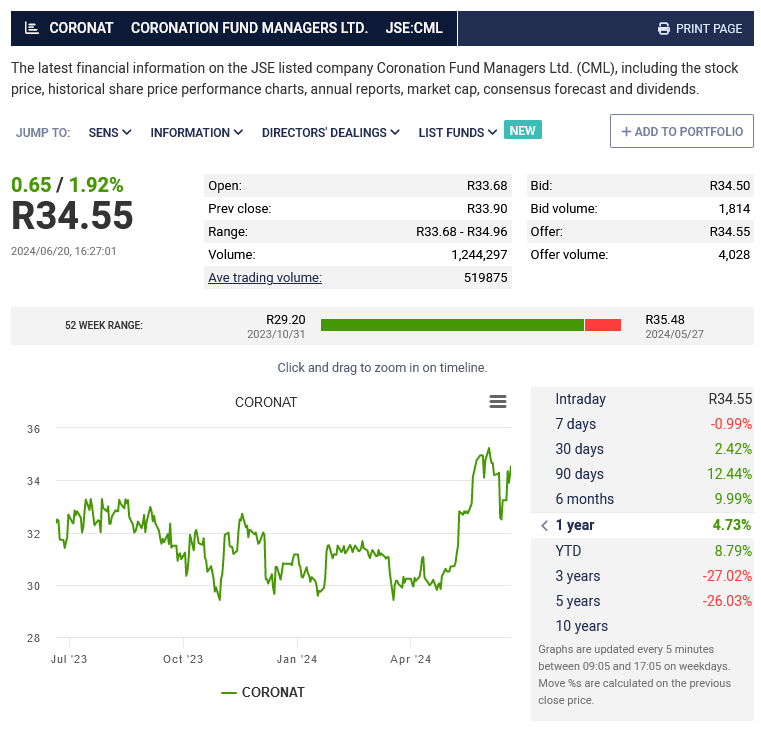
Task: Click the Prev close value R33.90
Action: pos(487,209)
